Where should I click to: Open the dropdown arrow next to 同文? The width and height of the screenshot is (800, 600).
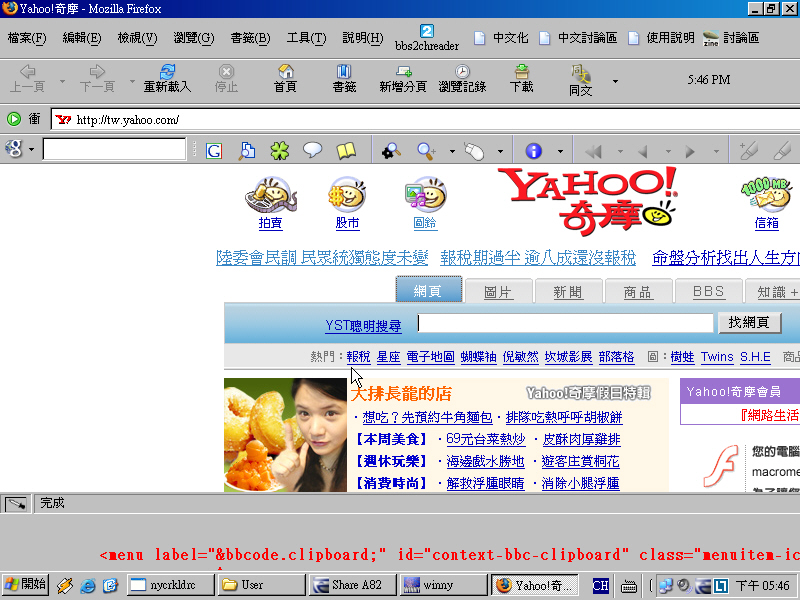(x=615, y=80)
